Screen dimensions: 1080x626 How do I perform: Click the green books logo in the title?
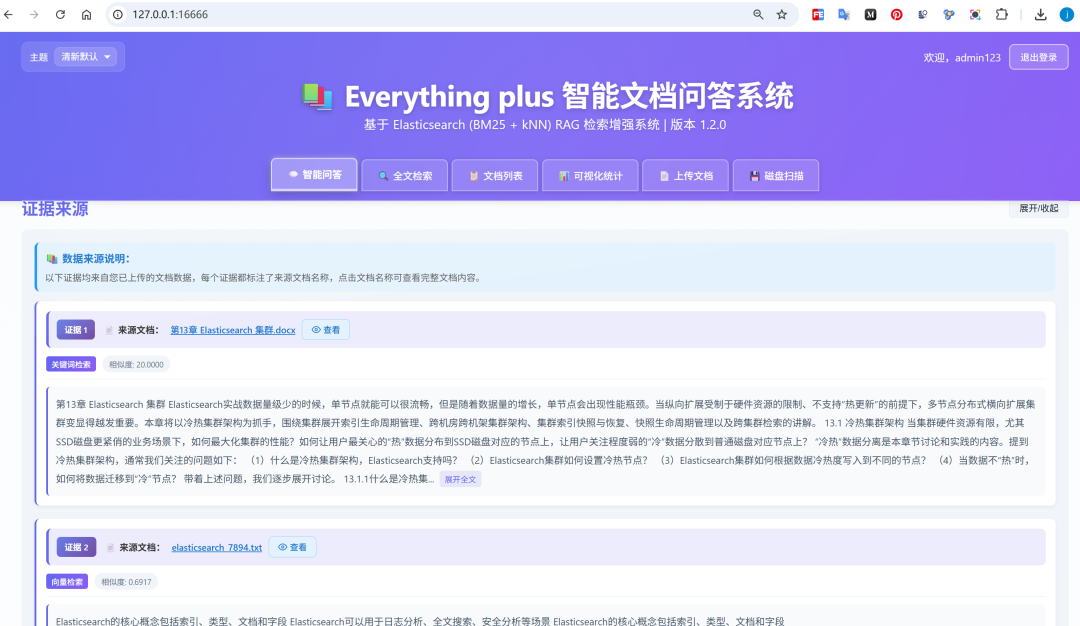coord(318,96)
